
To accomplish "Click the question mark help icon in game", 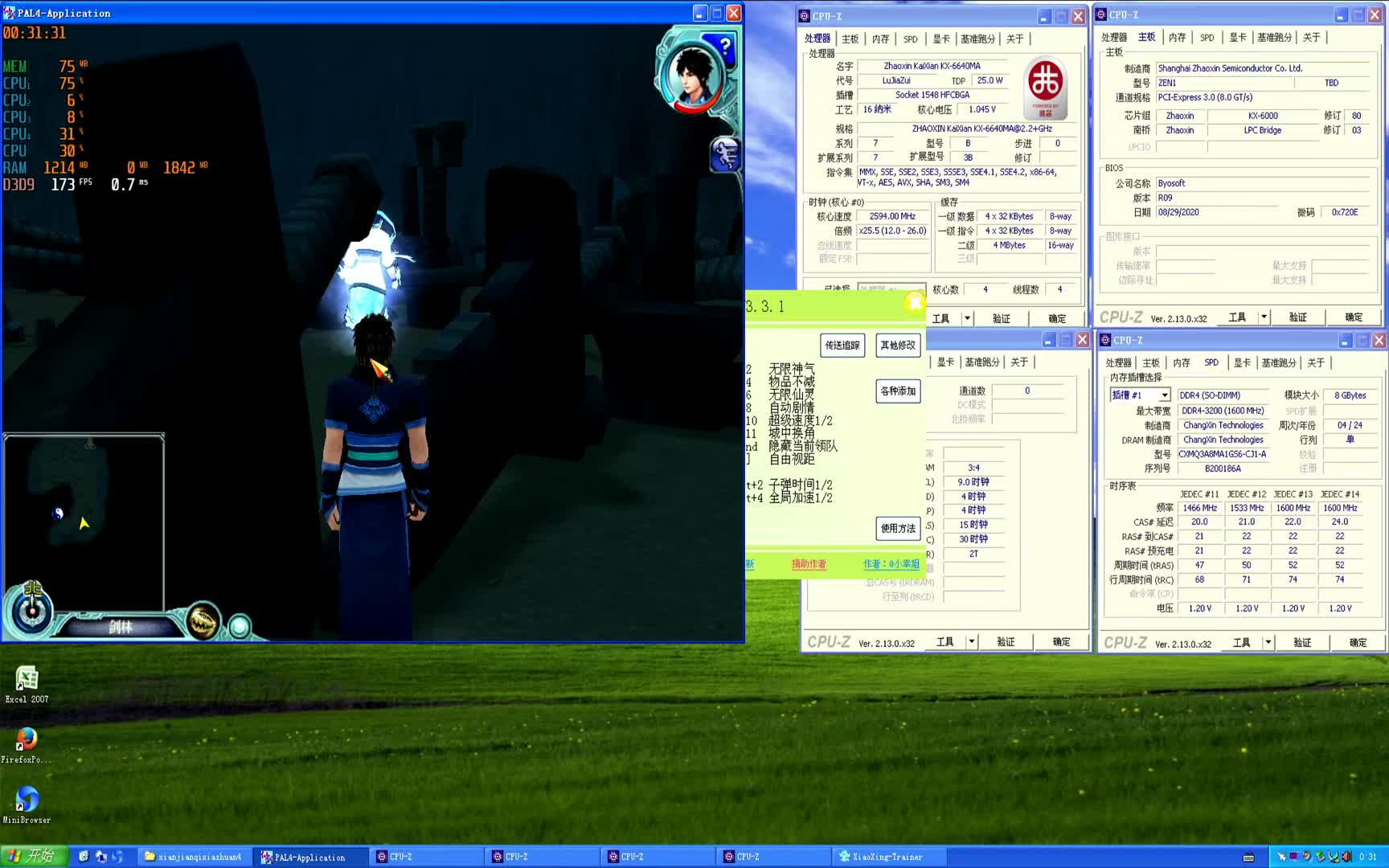I will 724,47.
